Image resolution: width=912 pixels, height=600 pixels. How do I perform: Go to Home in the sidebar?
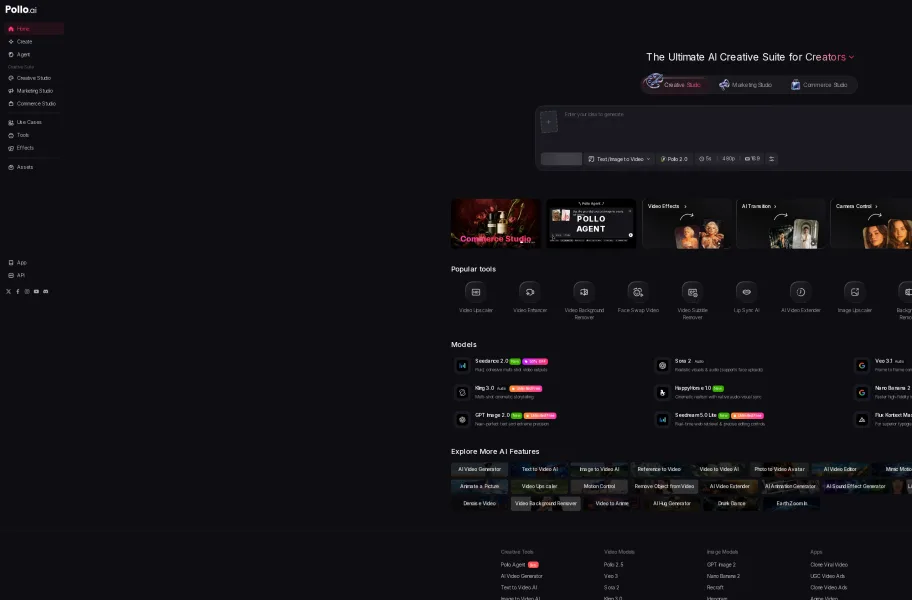tap(34, 28)
